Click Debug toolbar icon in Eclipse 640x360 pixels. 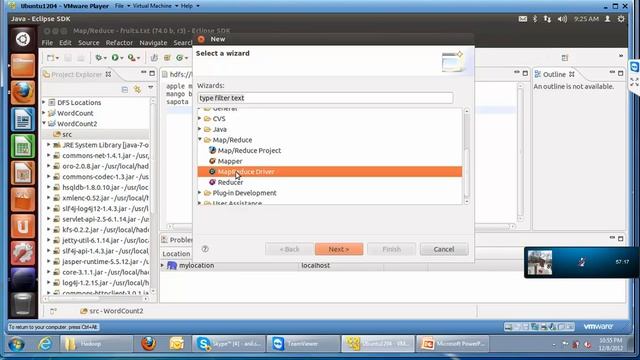(98, 58)
